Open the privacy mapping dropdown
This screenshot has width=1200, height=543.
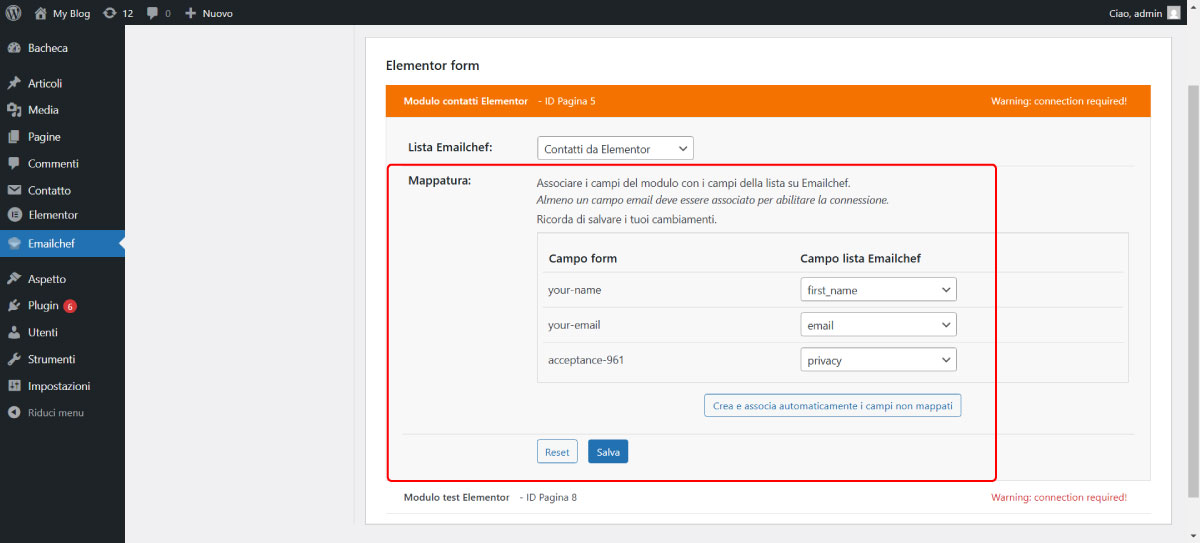click(x=878, y=360)
